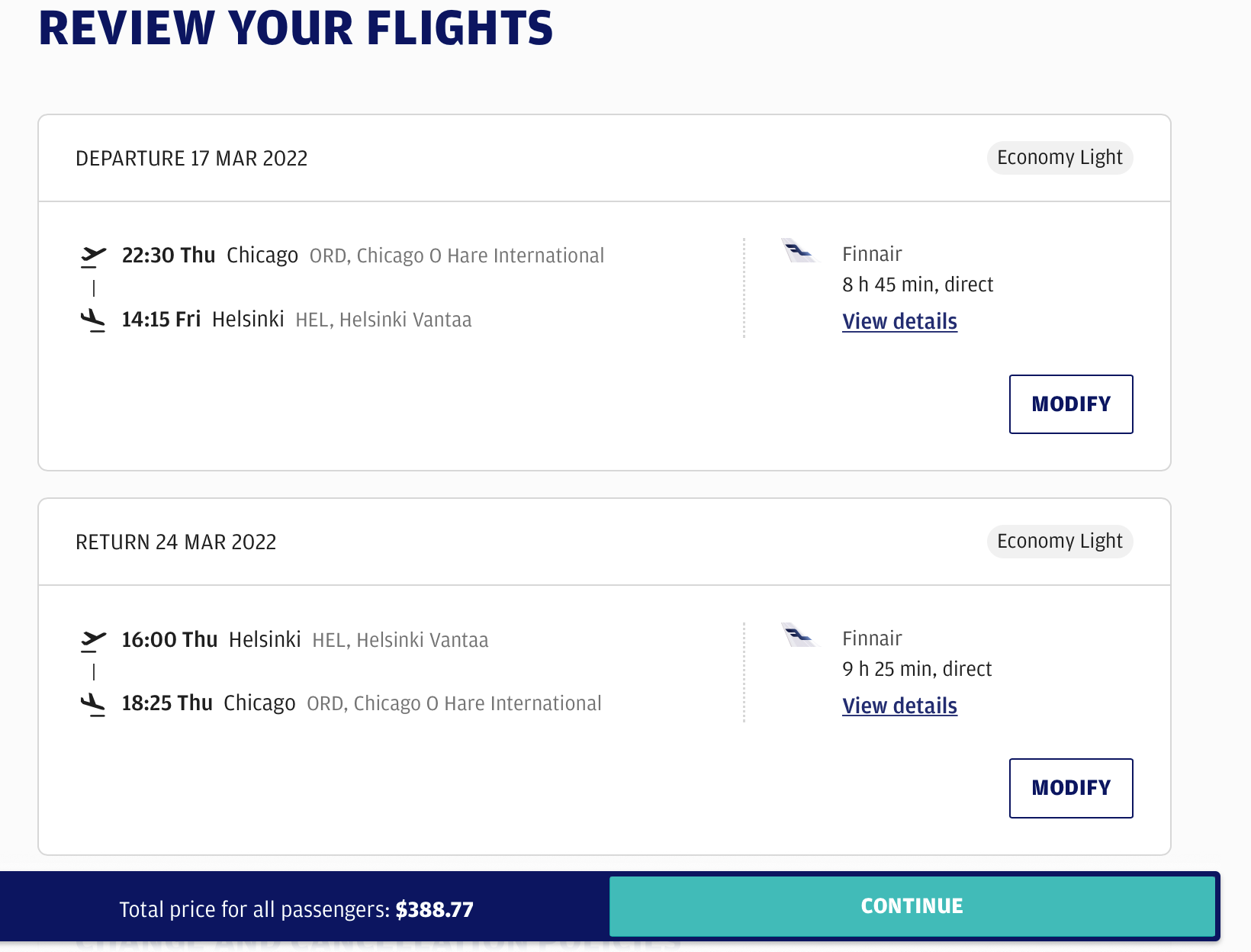Click Finnair logo on return flight
The width and height of the screenshot is (1251, 952).
[799, 635]
